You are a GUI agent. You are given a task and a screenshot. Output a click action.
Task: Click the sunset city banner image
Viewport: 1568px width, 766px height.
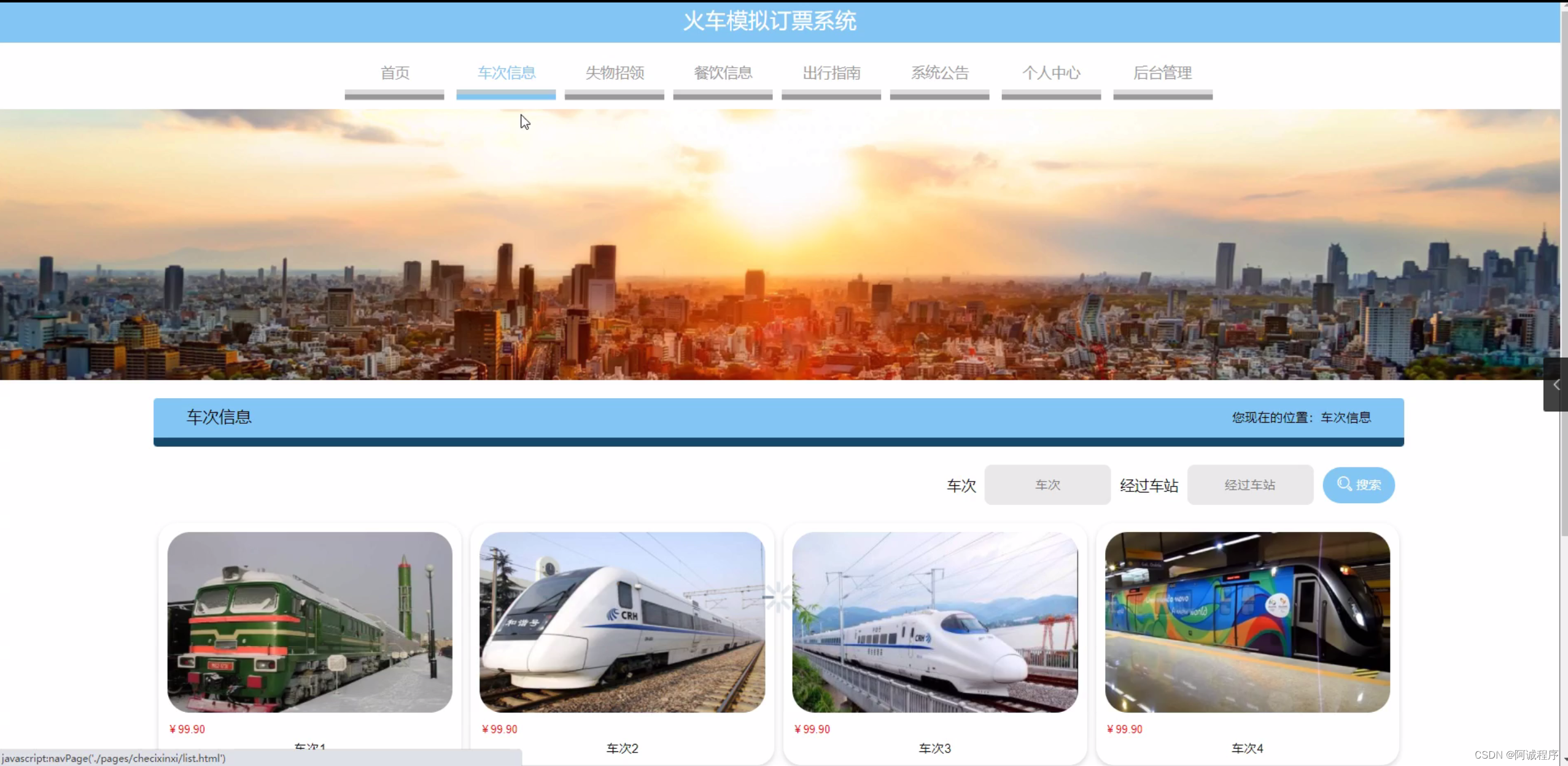[x=780, y=244]
